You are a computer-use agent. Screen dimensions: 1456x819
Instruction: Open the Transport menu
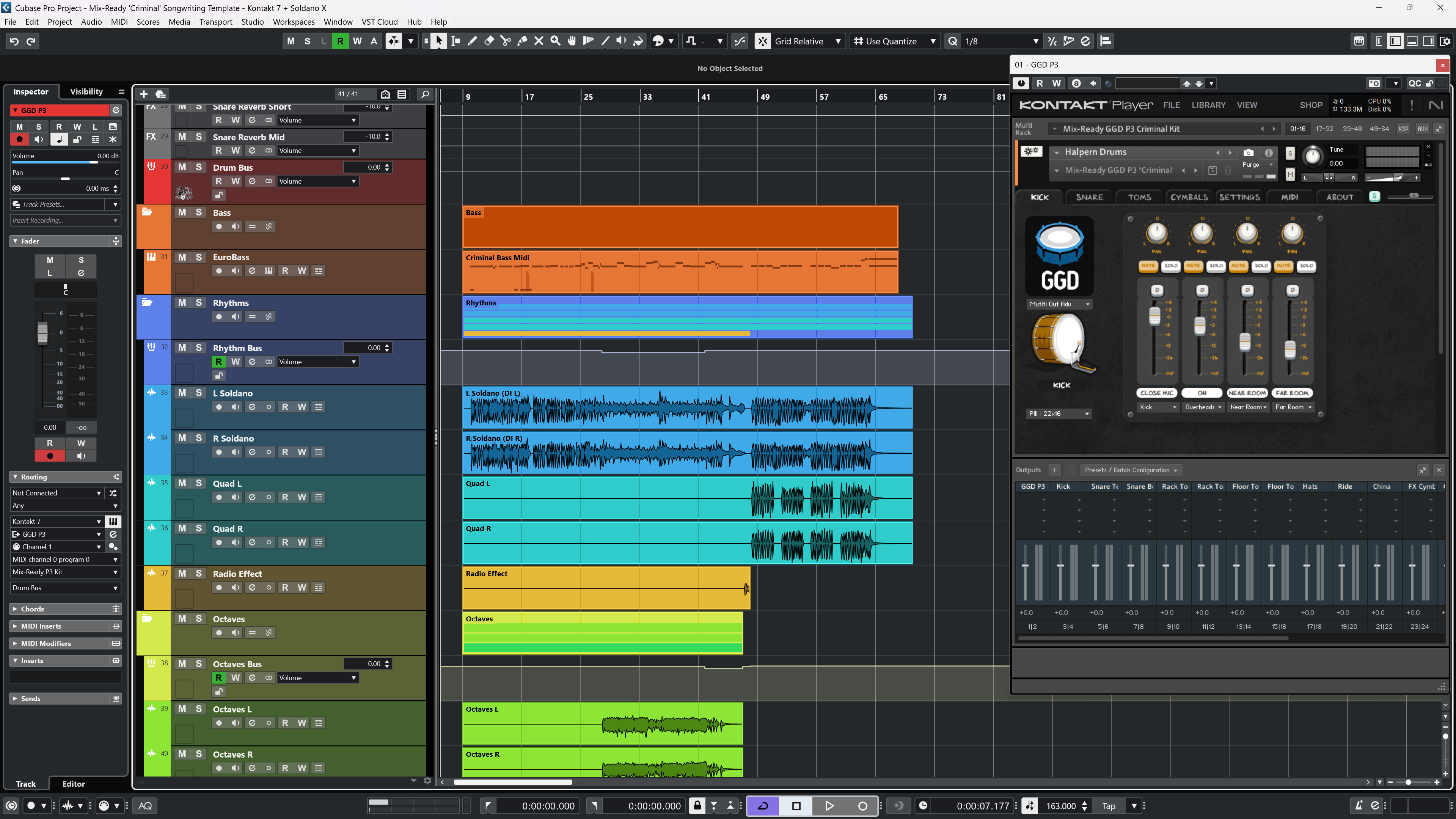pyautogui.click(x=215, y=22)
